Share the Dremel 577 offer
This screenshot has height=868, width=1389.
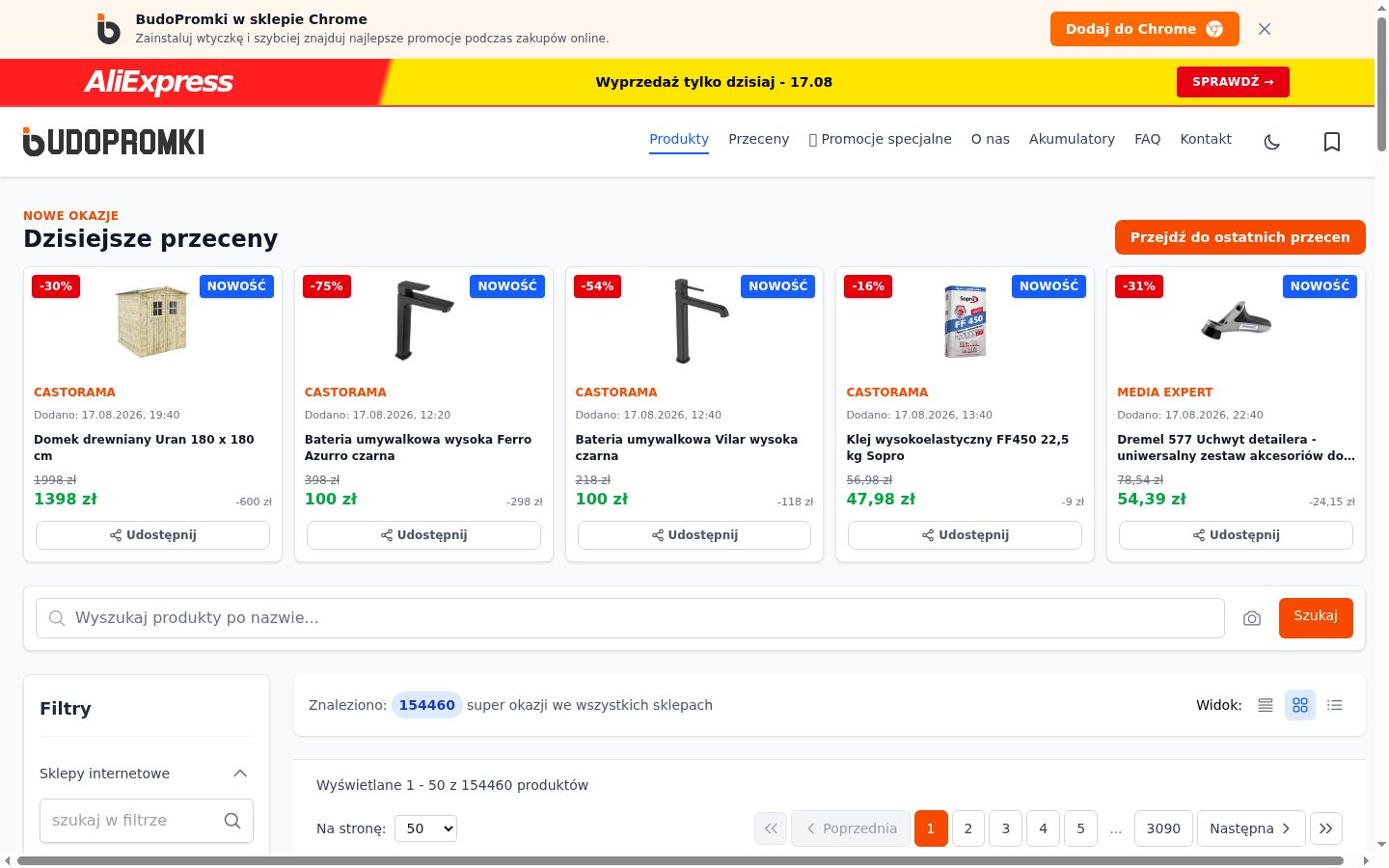pos(1236,535)
